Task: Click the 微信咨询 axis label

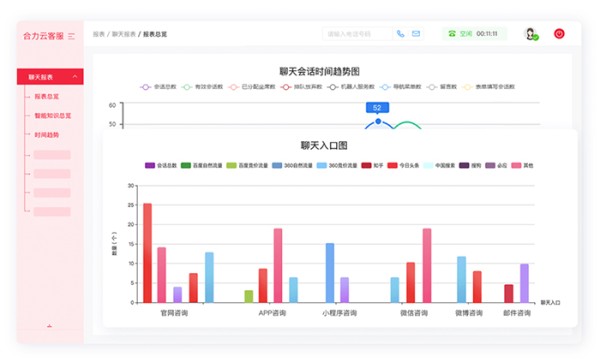Action: pos(414,313)
